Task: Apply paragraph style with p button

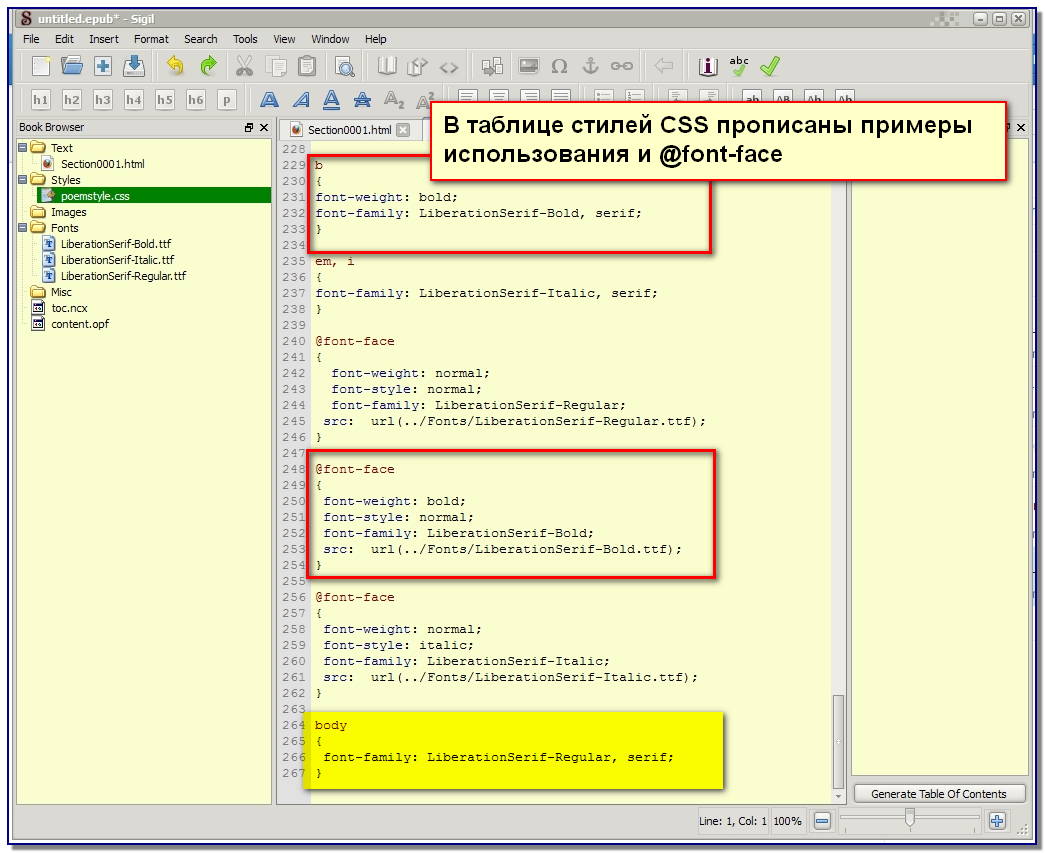Action: click(x=227, y=100)
